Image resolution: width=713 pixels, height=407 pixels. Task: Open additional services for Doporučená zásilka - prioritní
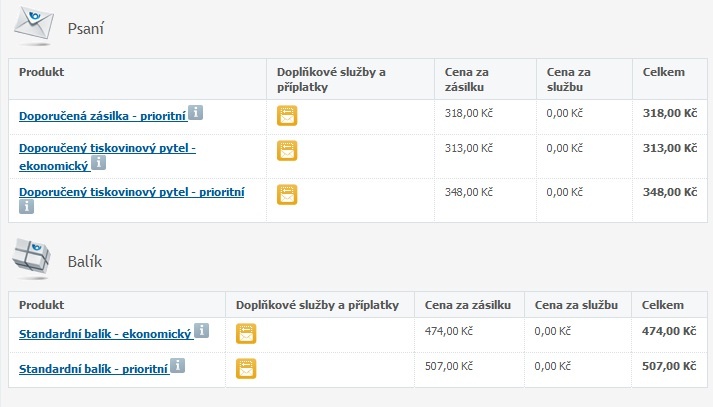[x=287, y=116]
